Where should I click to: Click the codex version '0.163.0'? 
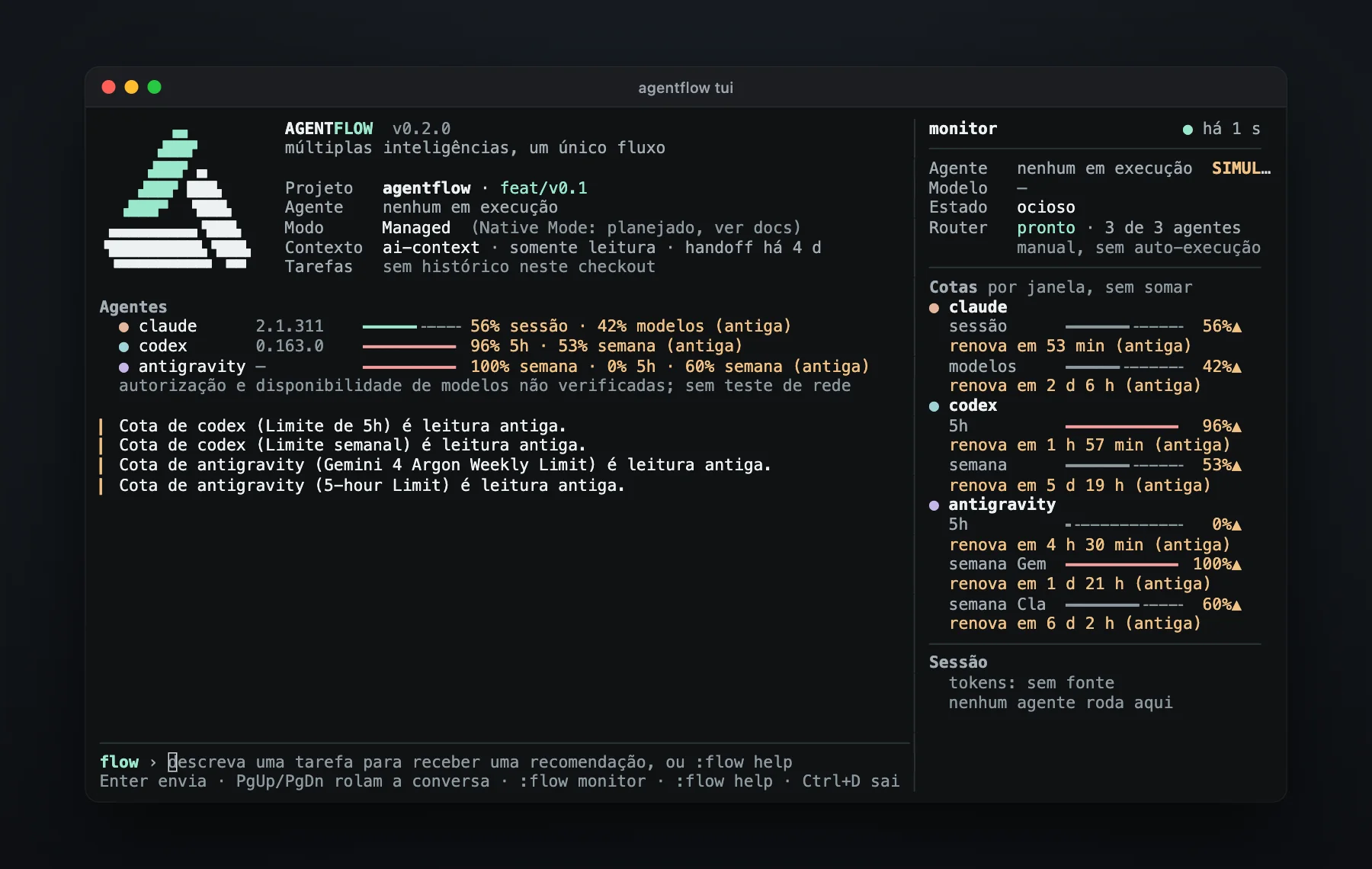coord(290,346)
